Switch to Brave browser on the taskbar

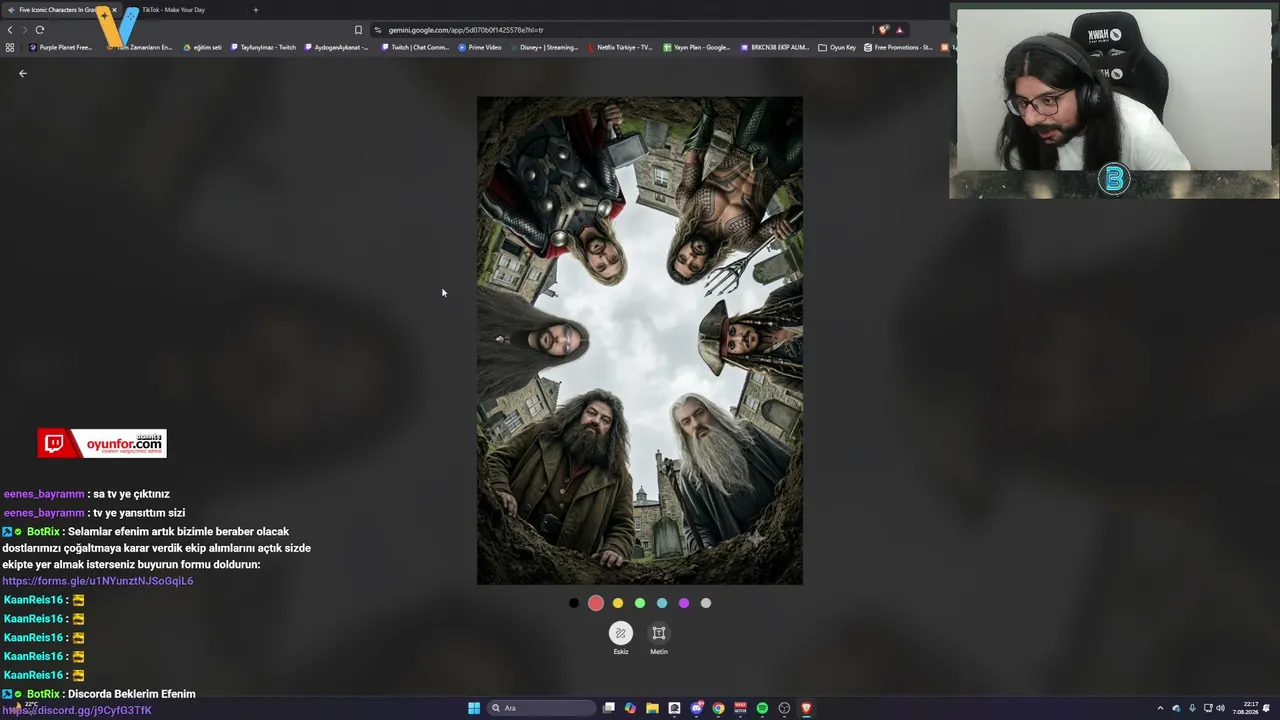point(806,708)
